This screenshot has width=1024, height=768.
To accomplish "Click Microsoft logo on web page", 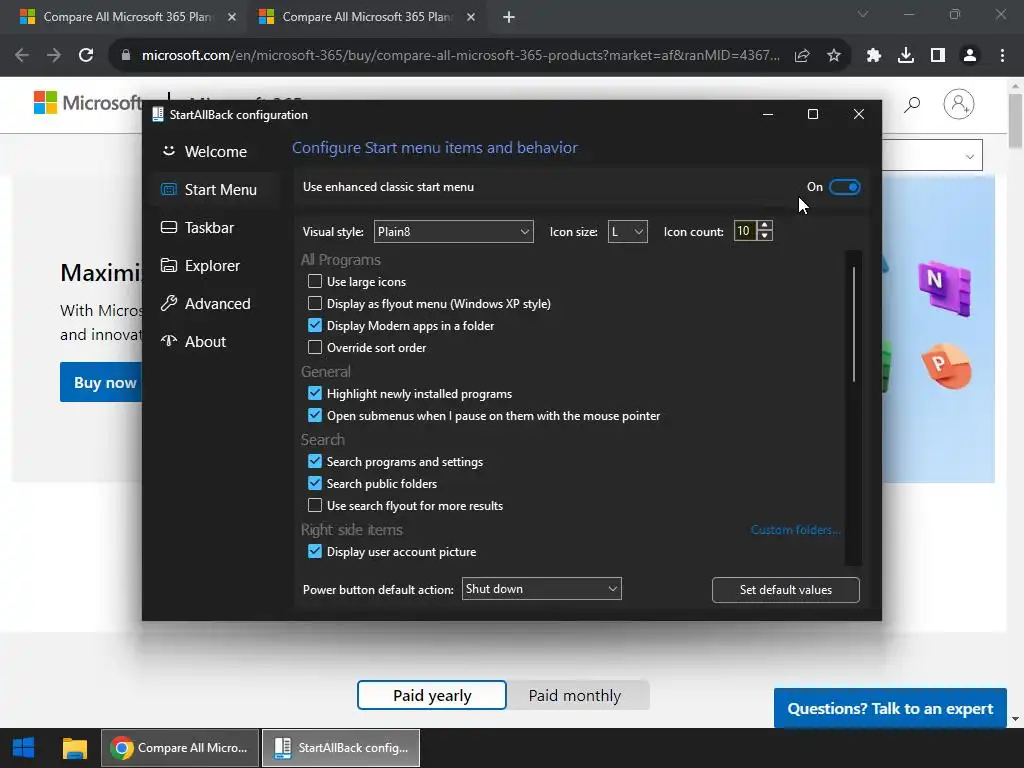I will (x=88, y=103).
